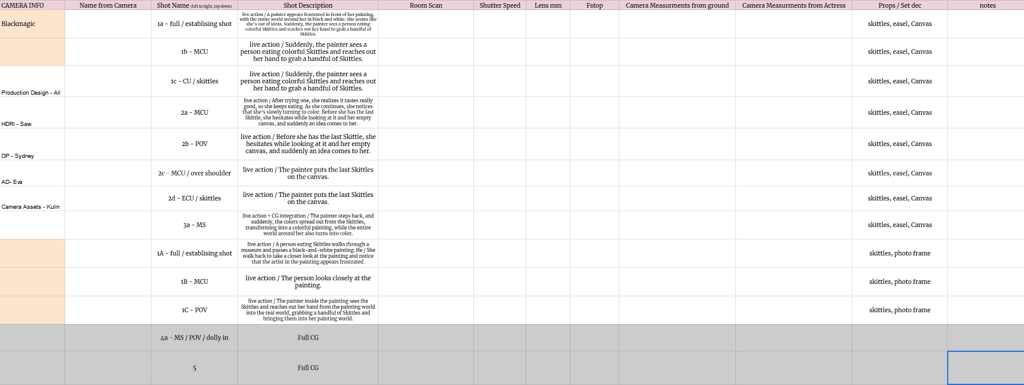Click 'skittles, photo frame' in the 1C row
1024x385 pixels.
(x=899, y=310)
